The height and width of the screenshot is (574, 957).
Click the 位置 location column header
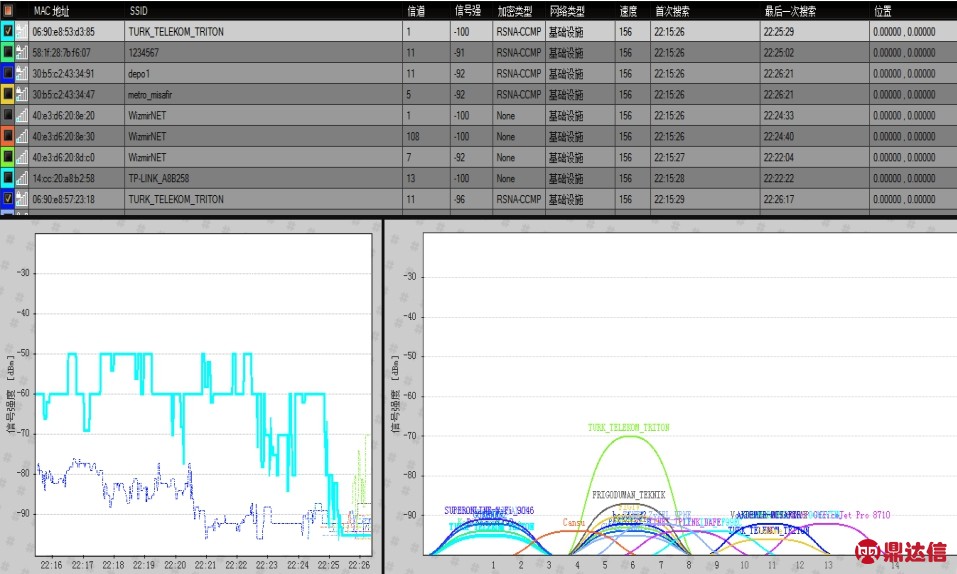click(x=883, y=11)
